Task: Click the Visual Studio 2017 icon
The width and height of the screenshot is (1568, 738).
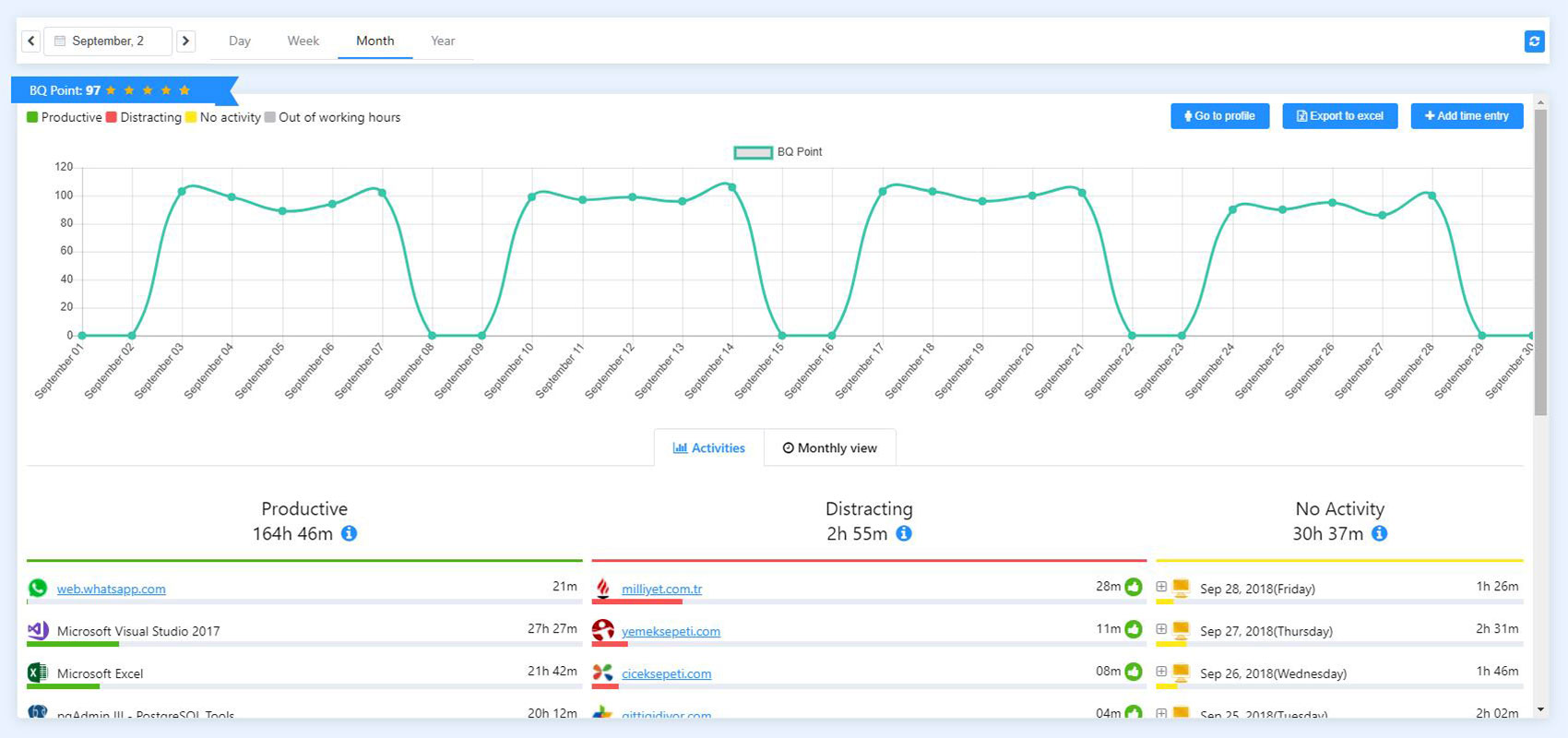Action: (38, 630)
